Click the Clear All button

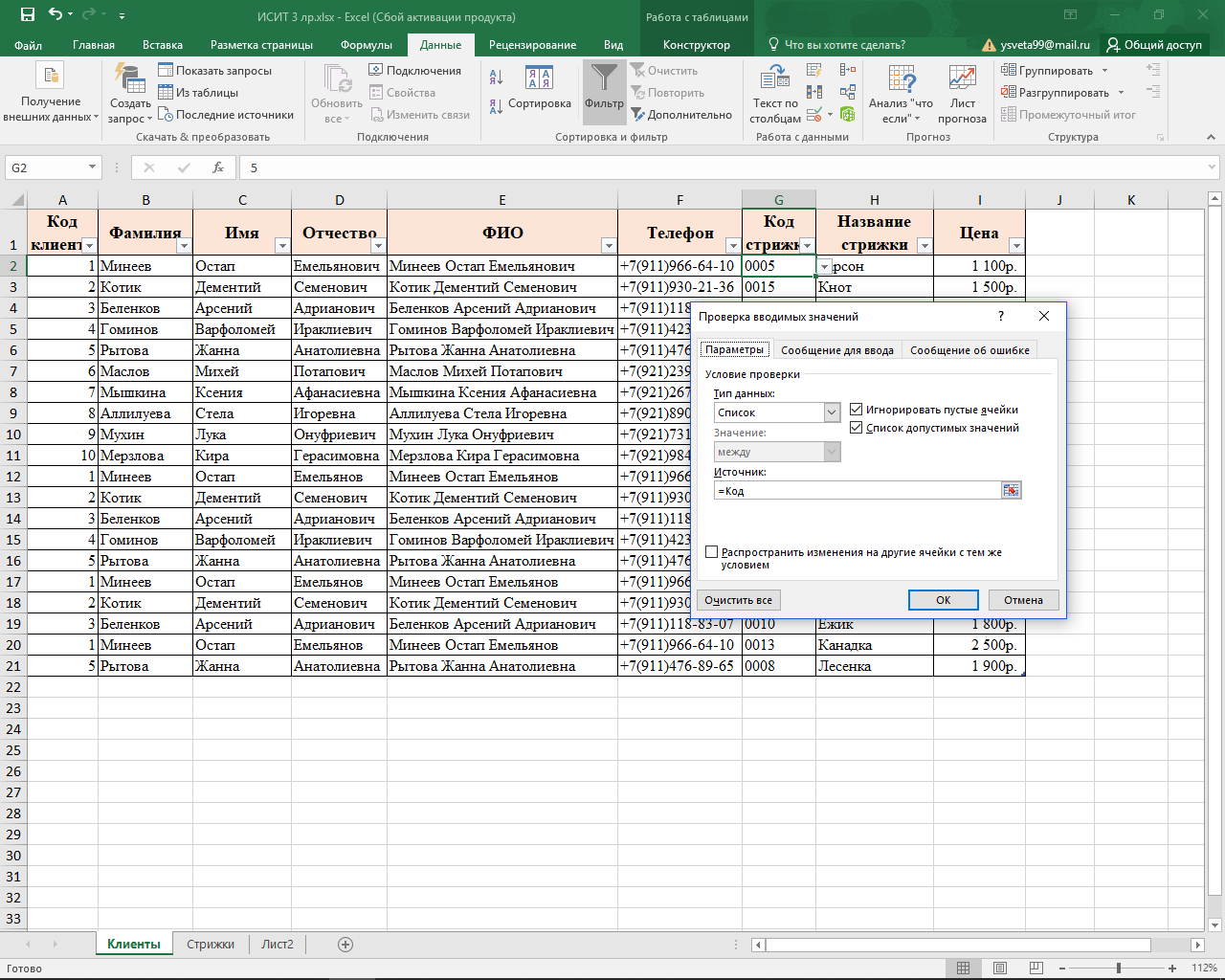(x=738, y=600)
